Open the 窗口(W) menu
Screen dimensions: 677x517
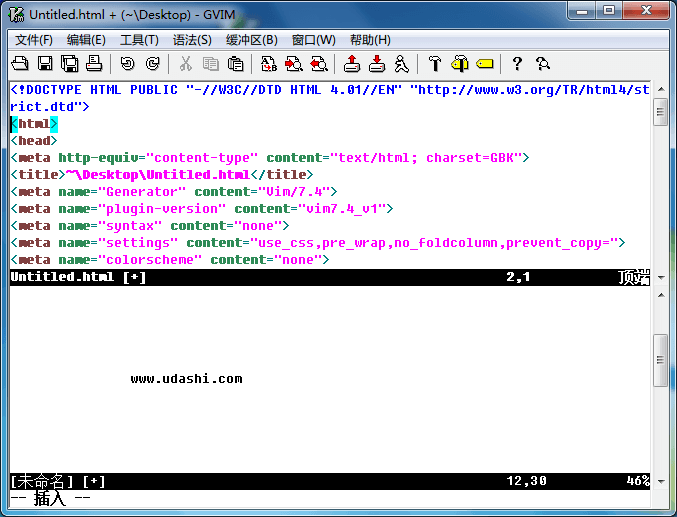pyautogui.click(x=313, y=40)
